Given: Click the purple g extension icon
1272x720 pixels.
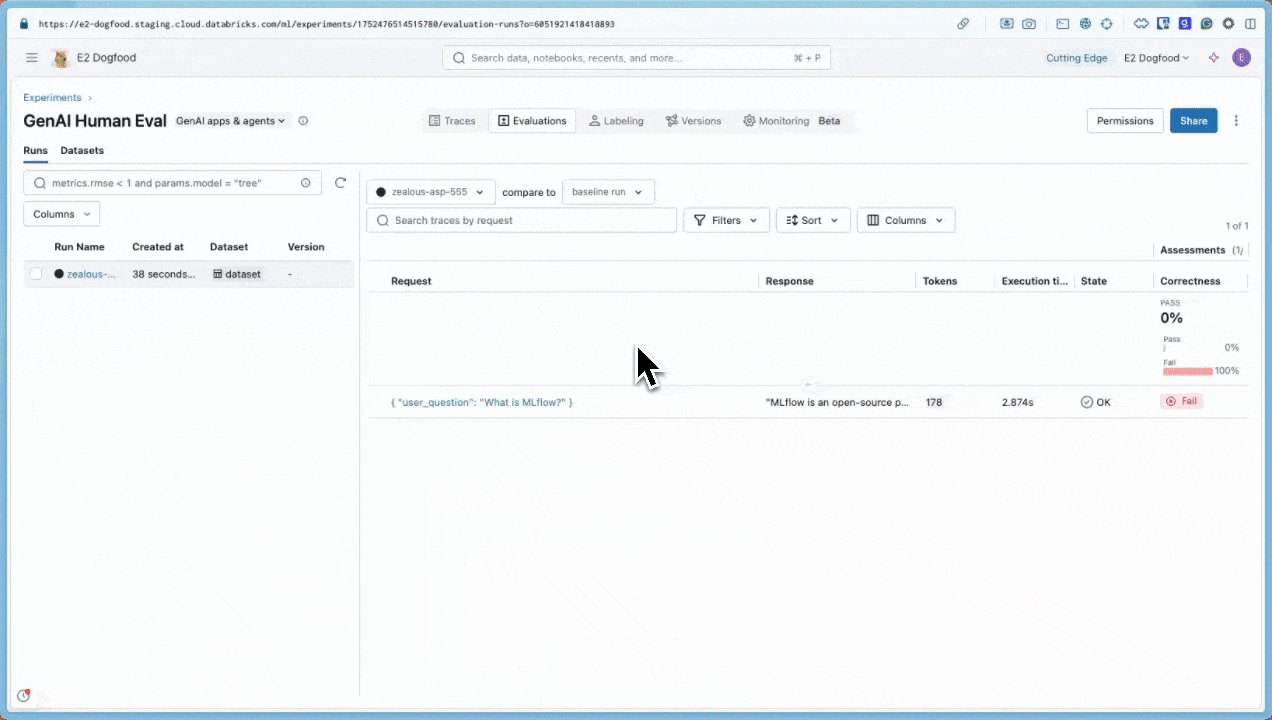Looking at the screenshot, I should pyautogui.click(x=1185, y=23).
